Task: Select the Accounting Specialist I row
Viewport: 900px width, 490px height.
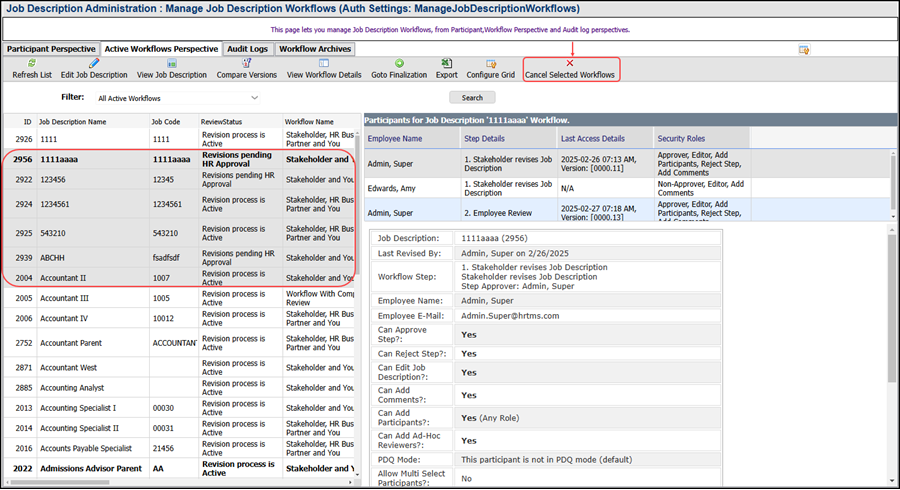Action: tap(180, 408)
